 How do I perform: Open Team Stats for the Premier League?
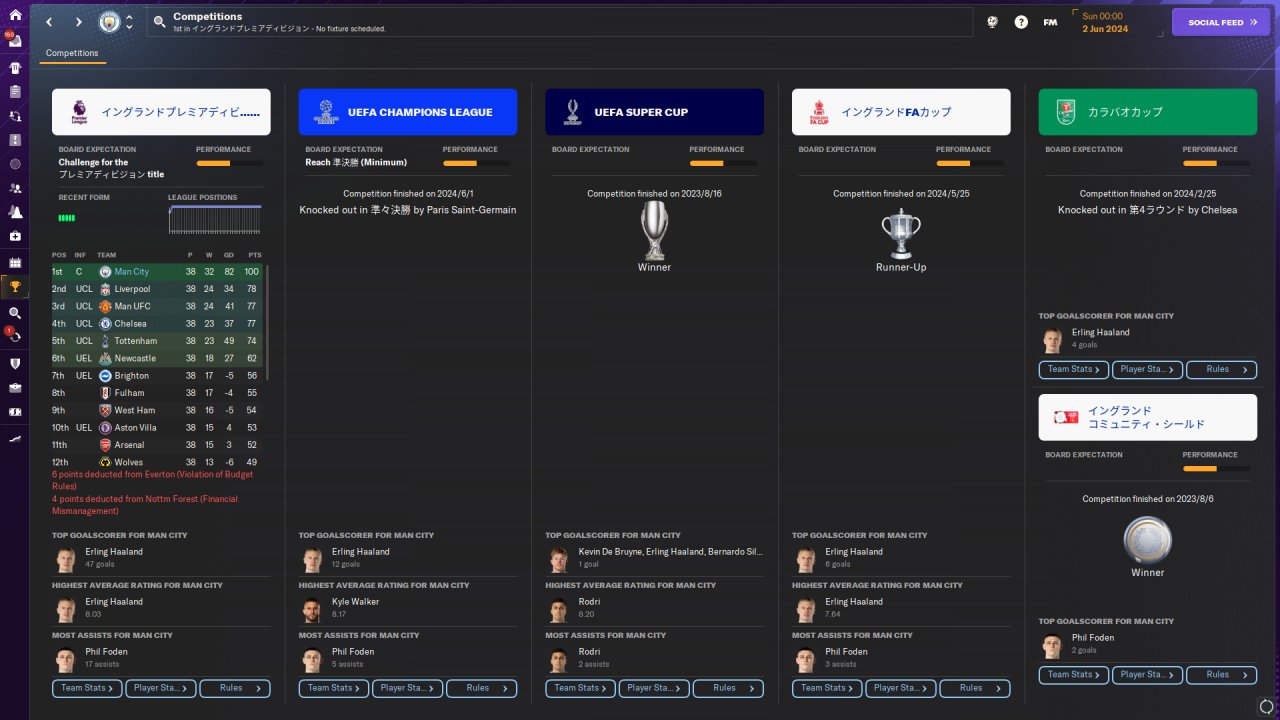tap(87, 688)
